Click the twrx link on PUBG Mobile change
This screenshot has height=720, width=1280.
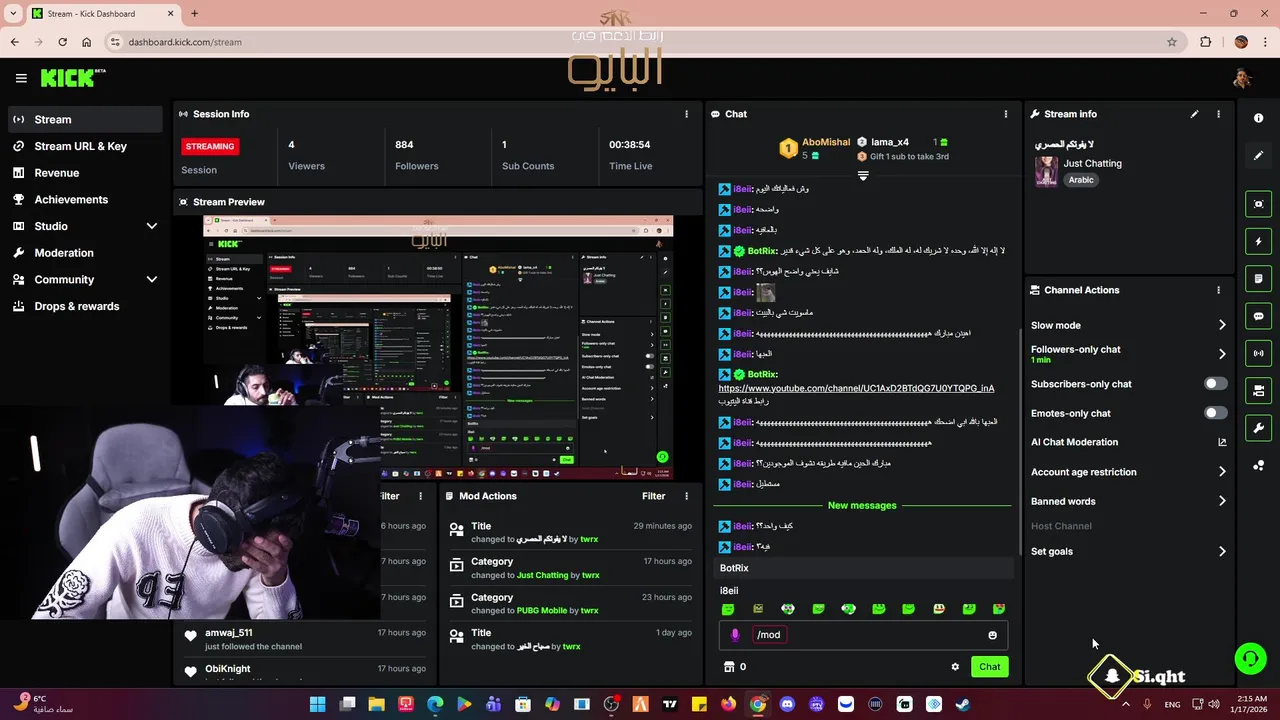pyautogui.click(x=590, y=611)
